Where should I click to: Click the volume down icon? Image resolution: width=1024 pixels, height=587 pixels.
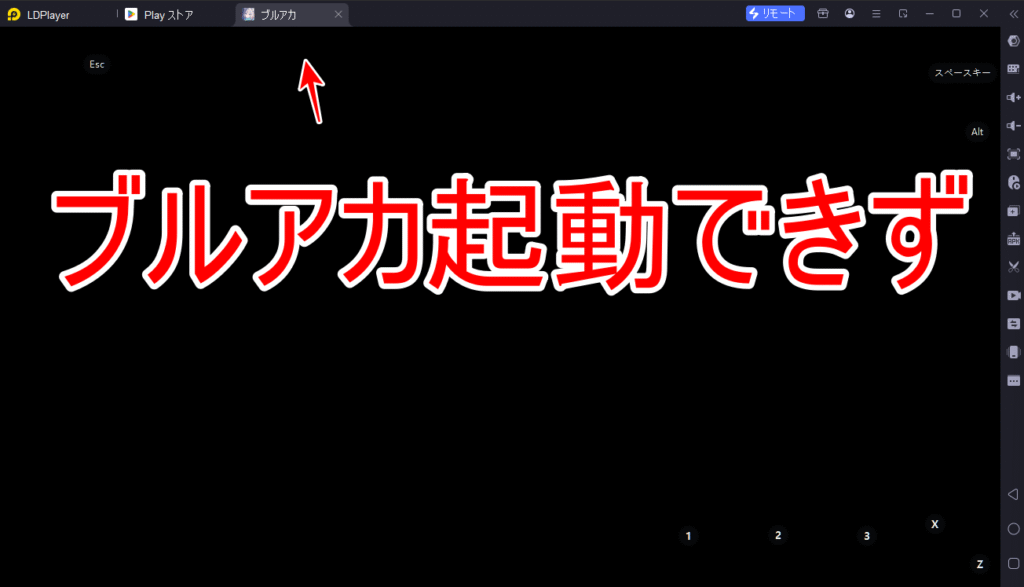[x=1014, y=125]
